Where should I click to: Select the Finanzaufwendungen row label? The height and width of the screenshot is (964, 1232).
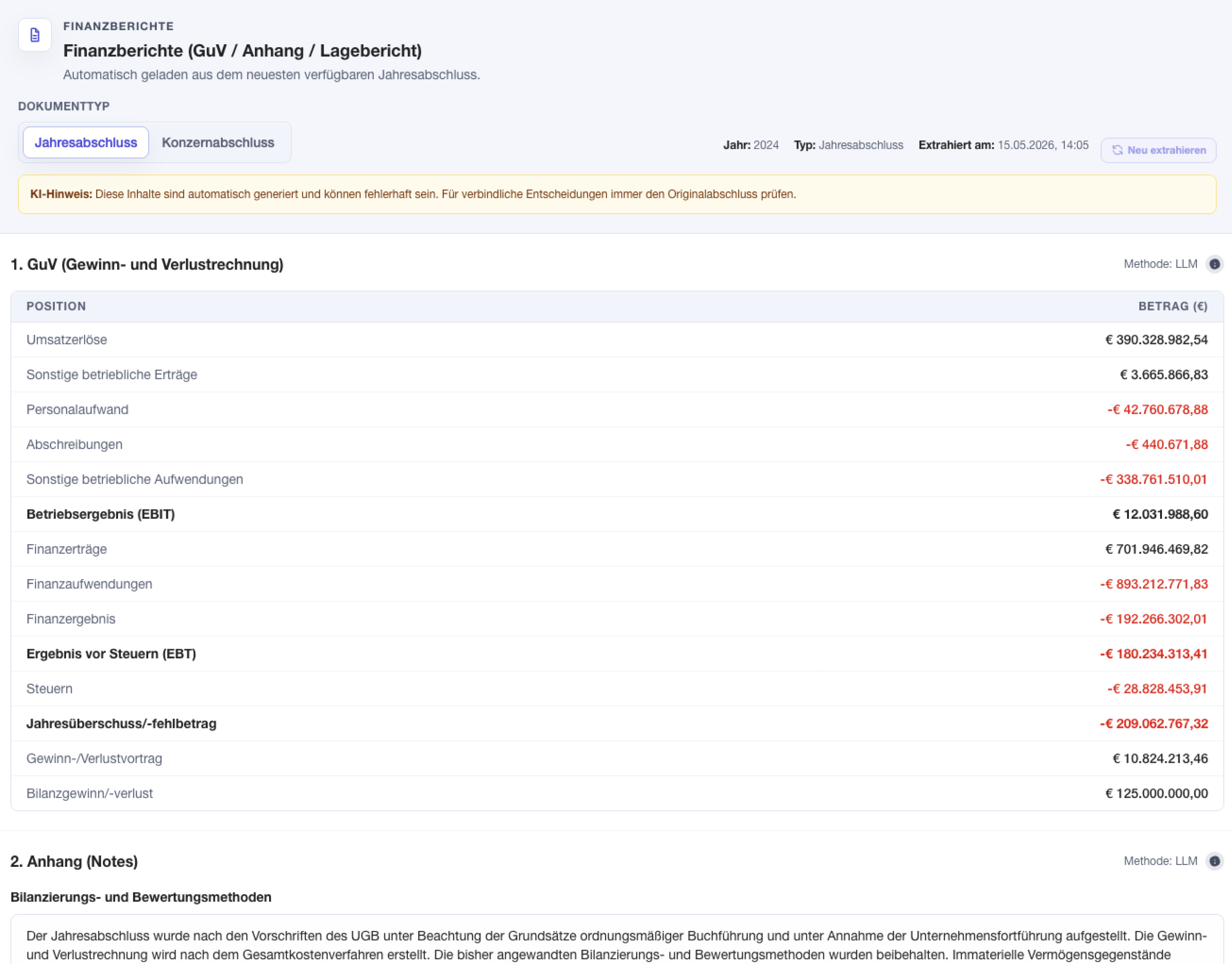point(89,584)
